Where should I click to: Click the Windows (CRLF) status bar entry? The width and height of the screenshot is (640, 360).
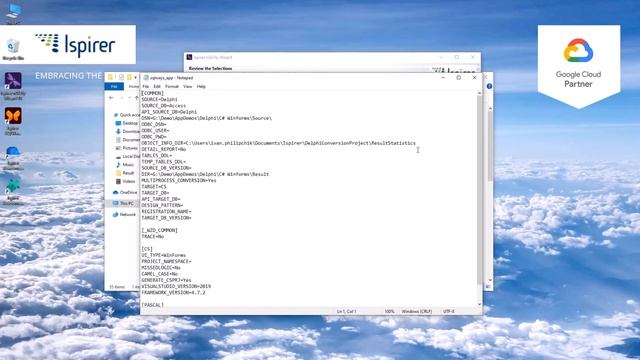tap(416, 311)
